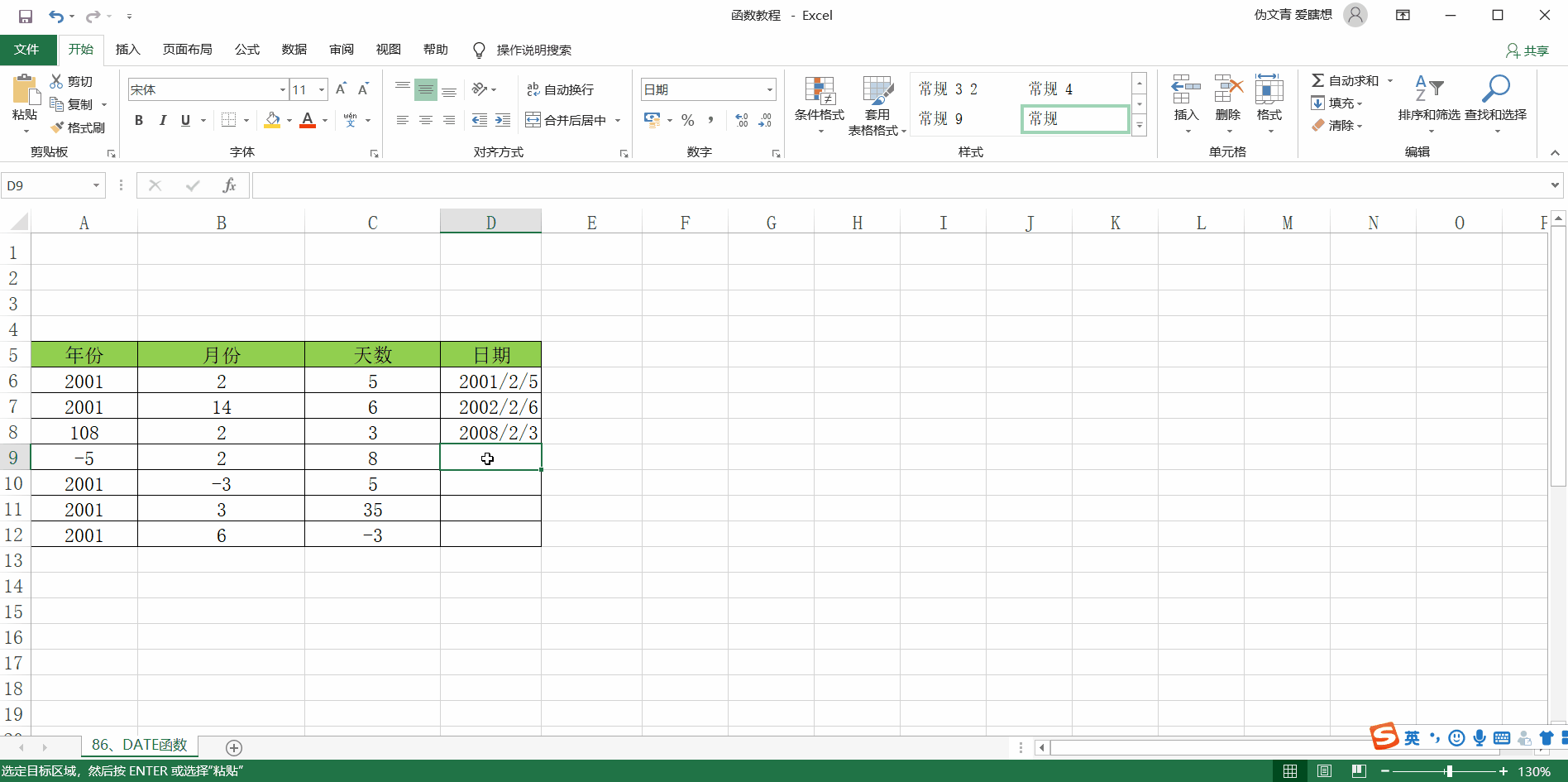Toggle Wrap Text (自动换行)
The height and width of the screenshot is (782, 1568).
(x=560, y=89)
